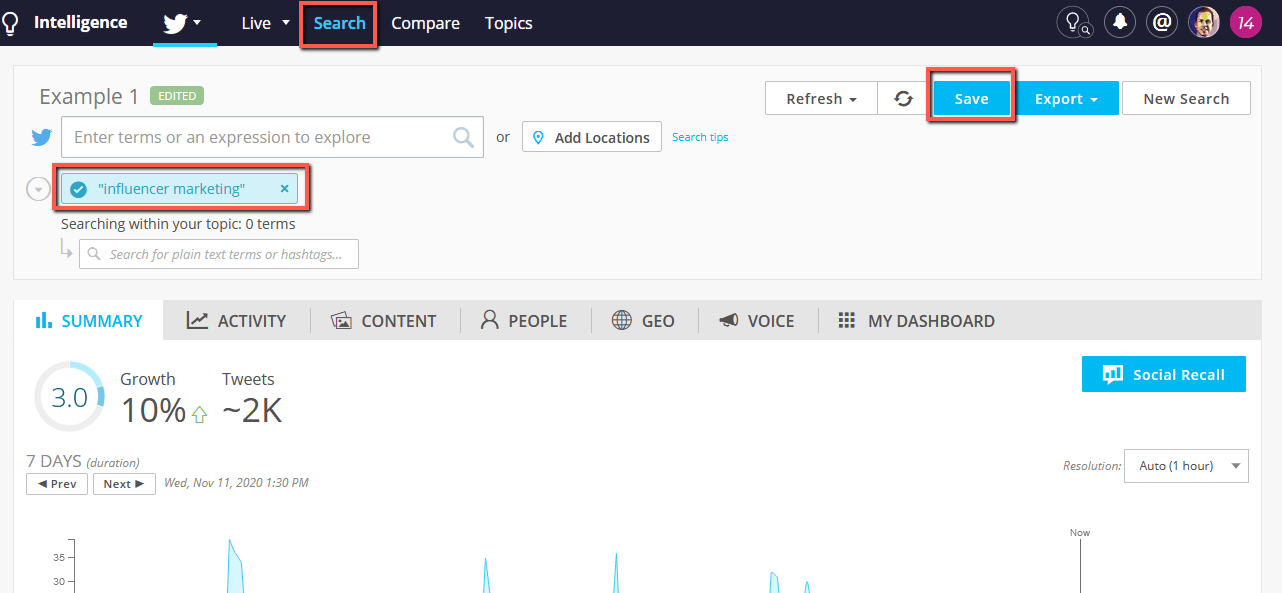Click the magnifier icon in explore field

click(463, 137)
